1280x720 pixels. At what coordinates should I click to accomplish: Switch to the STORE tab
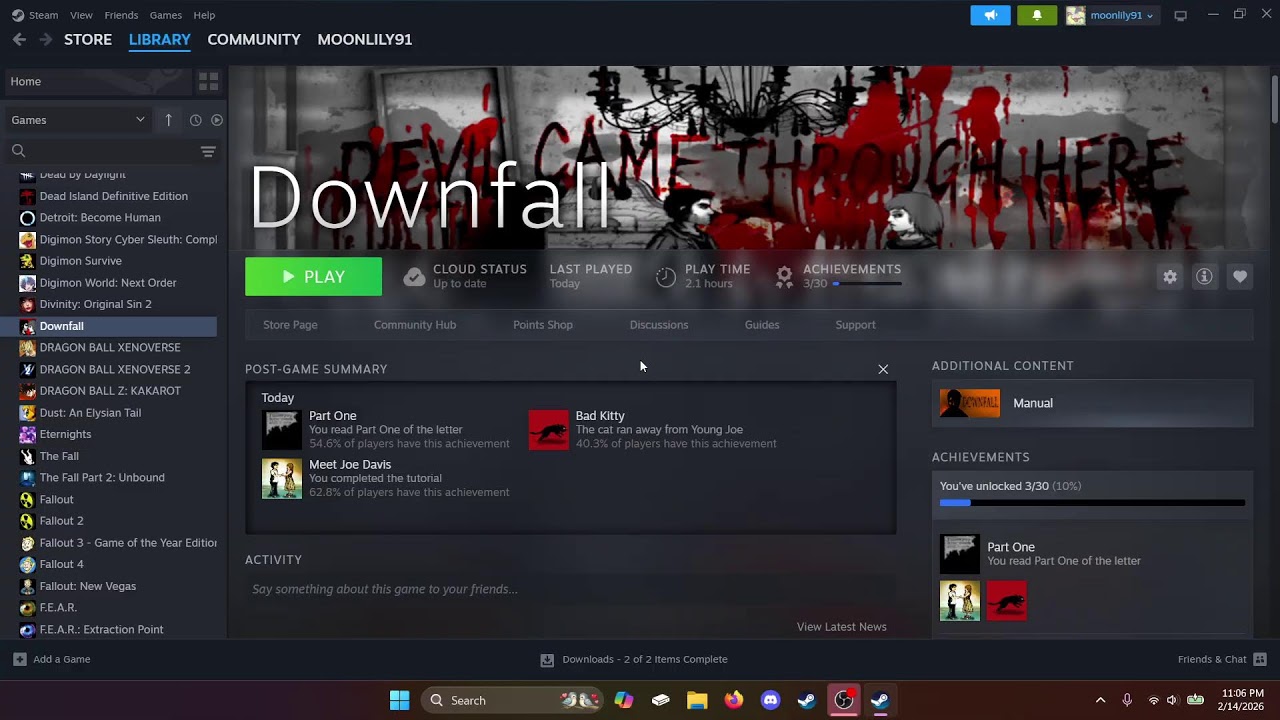(x=88, y=39)
